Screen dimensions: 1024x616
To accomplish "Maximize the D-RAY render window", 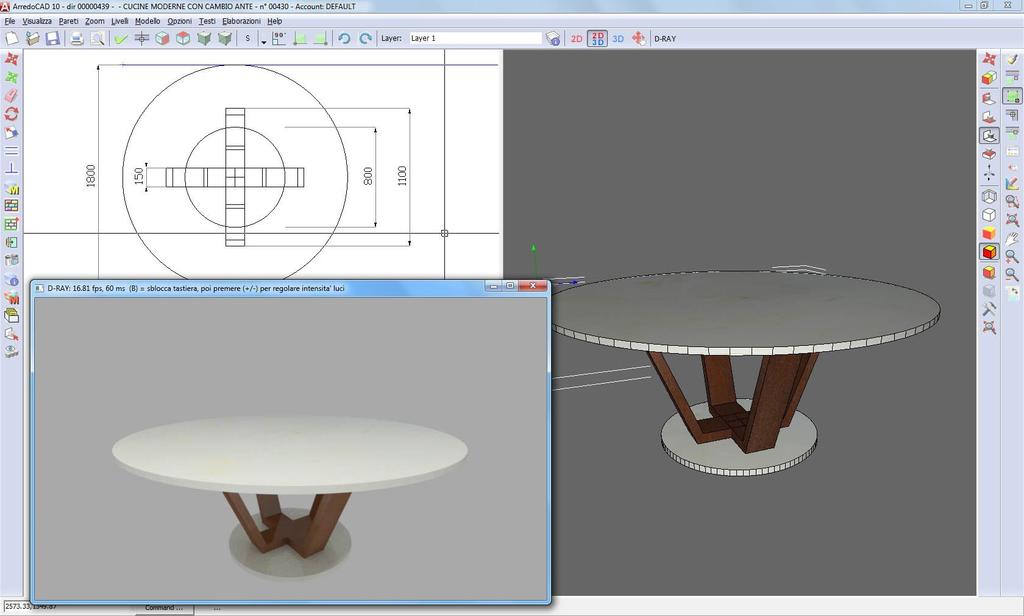I will [x=511, y=286].
